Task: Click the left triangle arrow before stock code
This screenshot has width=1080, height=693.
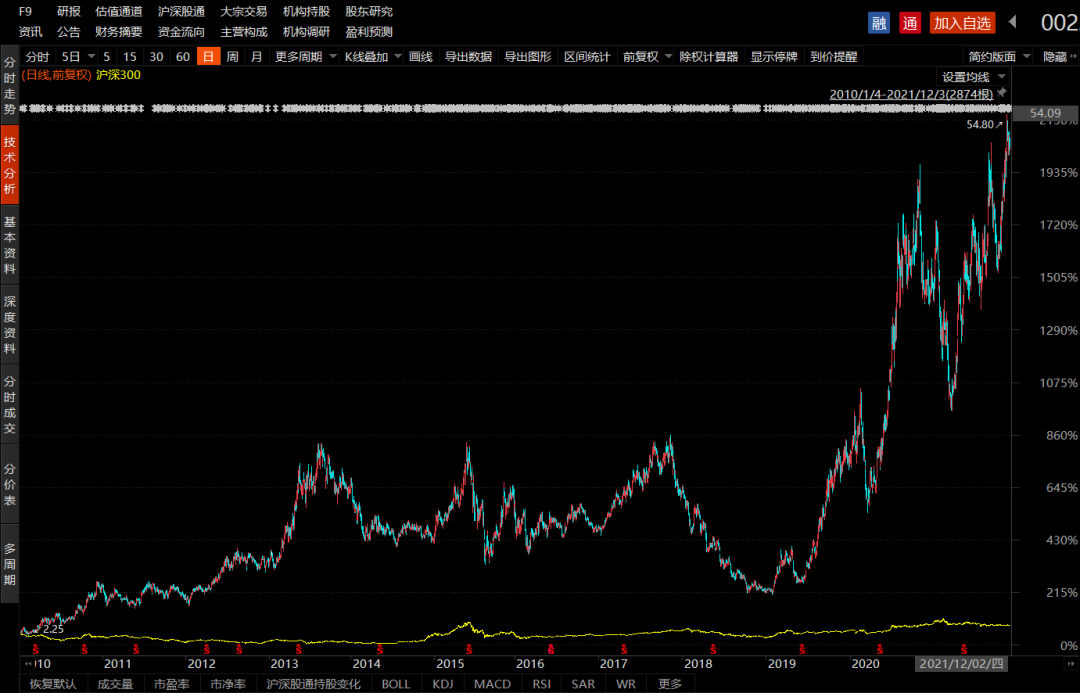Action: pos(1012,22)
